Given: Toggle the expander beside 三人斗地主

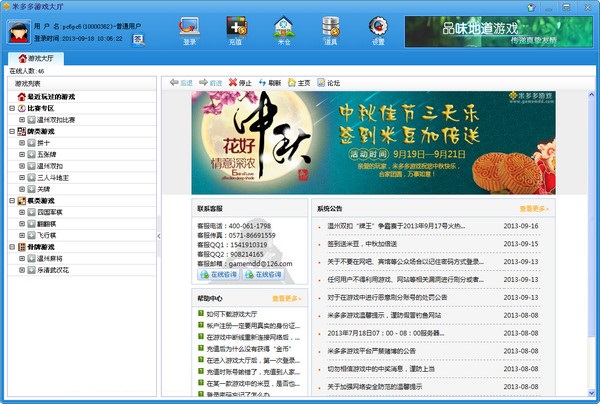Looking at the screenshot, I should point(22,178).
